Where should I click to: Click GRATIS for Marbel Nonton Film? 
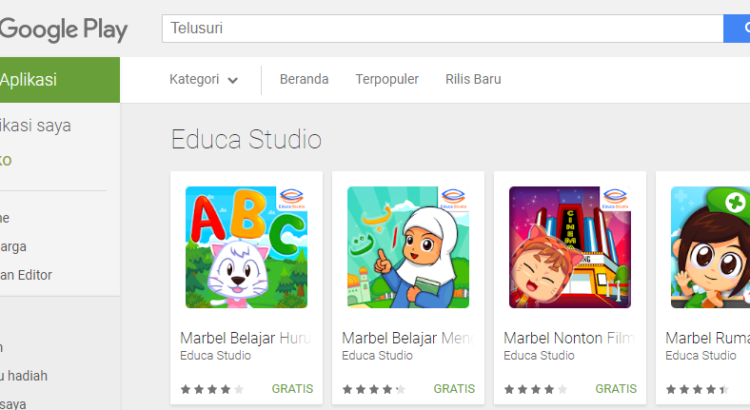pyautogui.click(x=616, y=389)
